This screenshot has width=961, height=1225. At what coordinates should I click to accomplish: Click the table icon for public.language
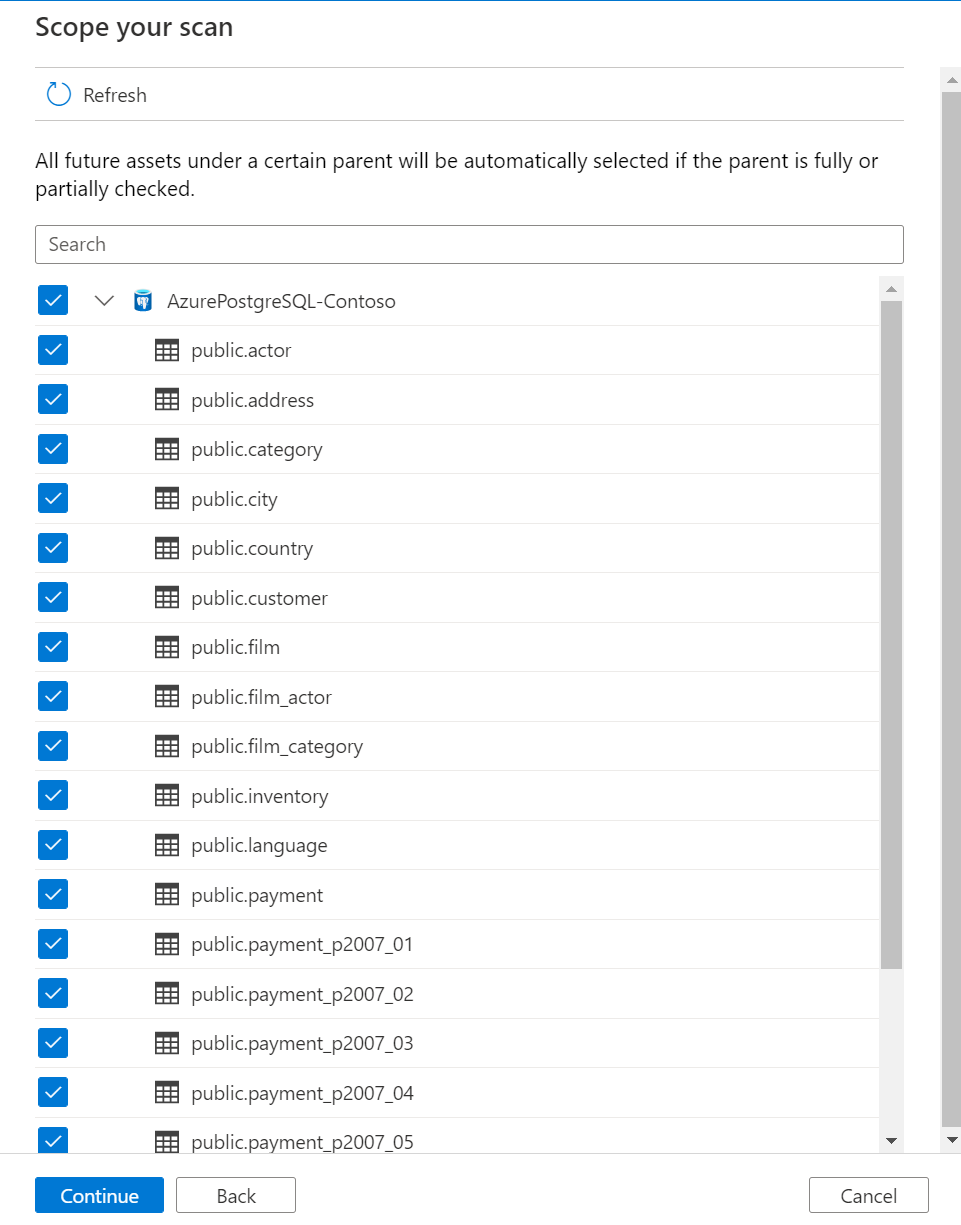(x=167, y=846)
